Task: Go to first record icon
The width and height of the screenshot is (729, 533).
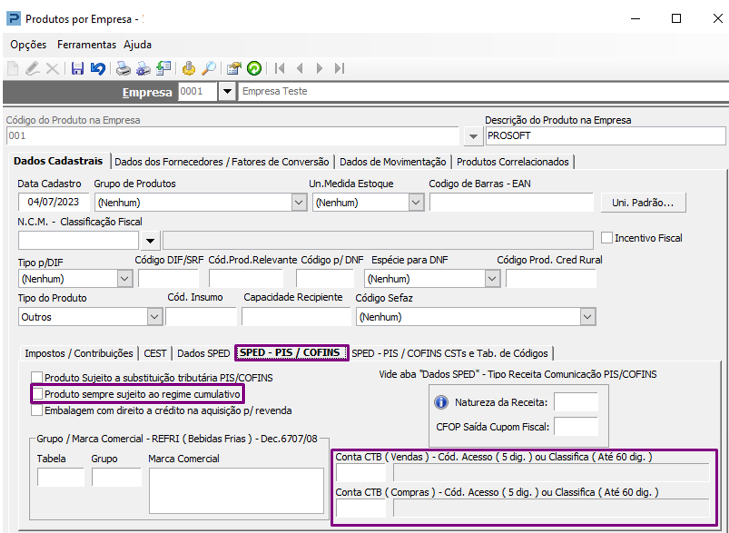Action: [279, 69]
